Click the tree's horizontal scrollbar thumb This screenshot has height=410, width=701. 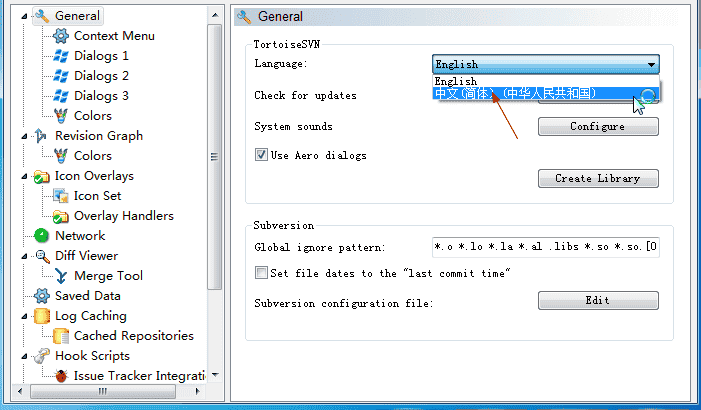103,392
